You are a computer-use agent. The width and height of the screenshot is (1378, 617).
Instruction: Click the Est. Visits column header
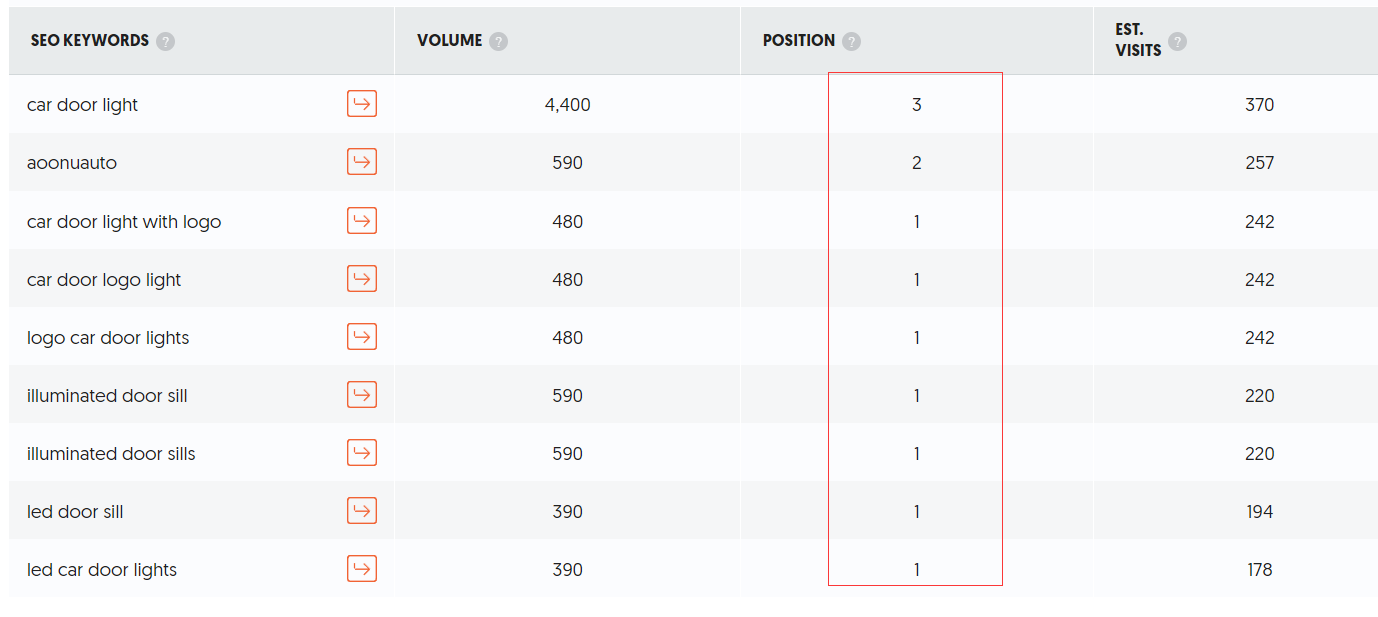(1138, 40)
